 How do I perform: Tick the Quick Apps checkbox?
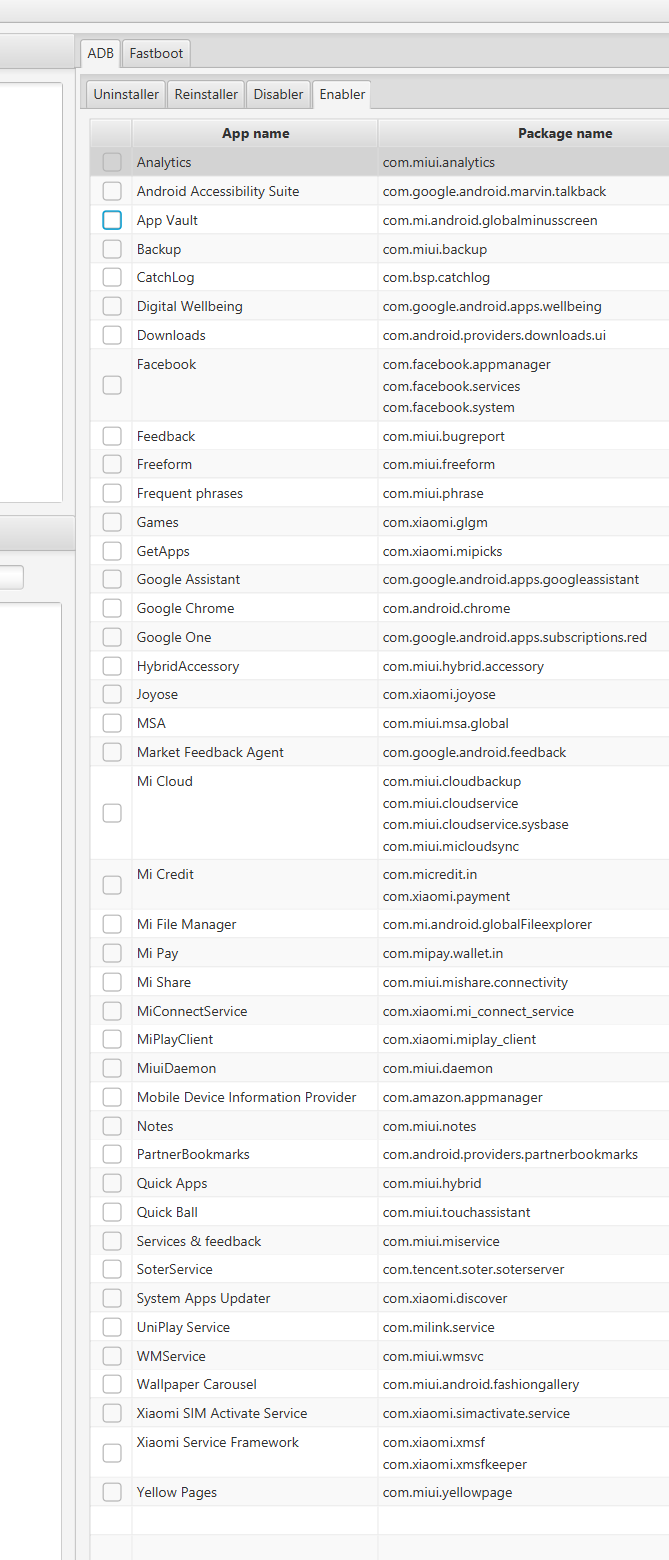click(x=112, y=1183)
